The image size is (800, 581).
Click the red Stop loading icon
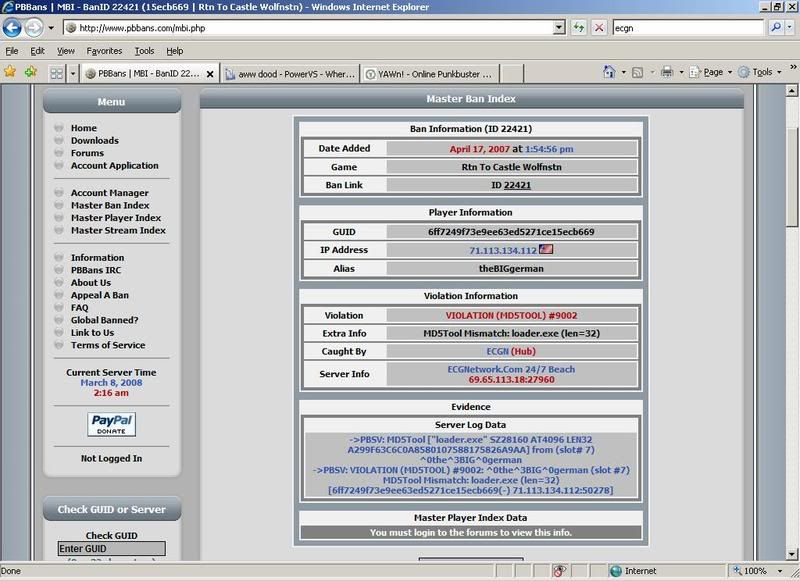(599, 28)
